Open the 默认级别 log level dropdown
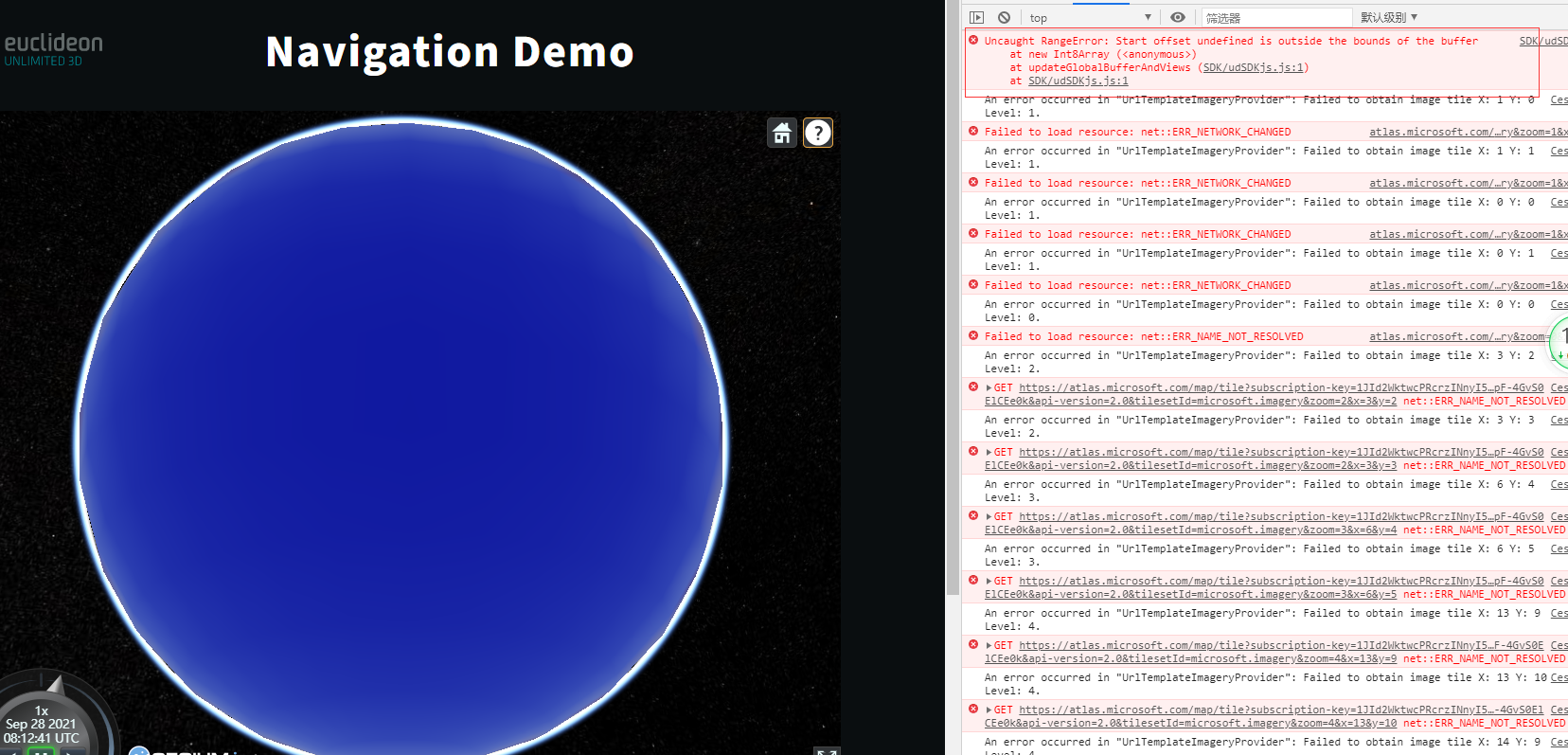1568x755 pixels. (x=1389, y=17)
